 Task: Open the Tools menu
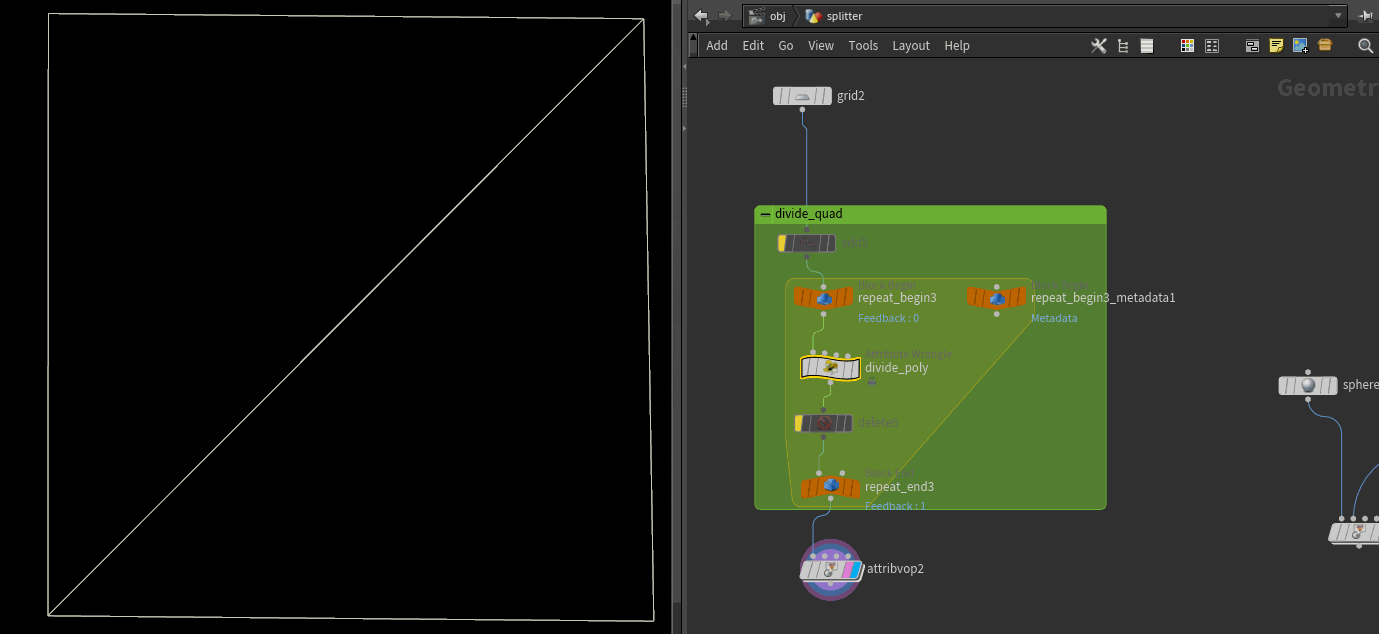coord(863,46)
